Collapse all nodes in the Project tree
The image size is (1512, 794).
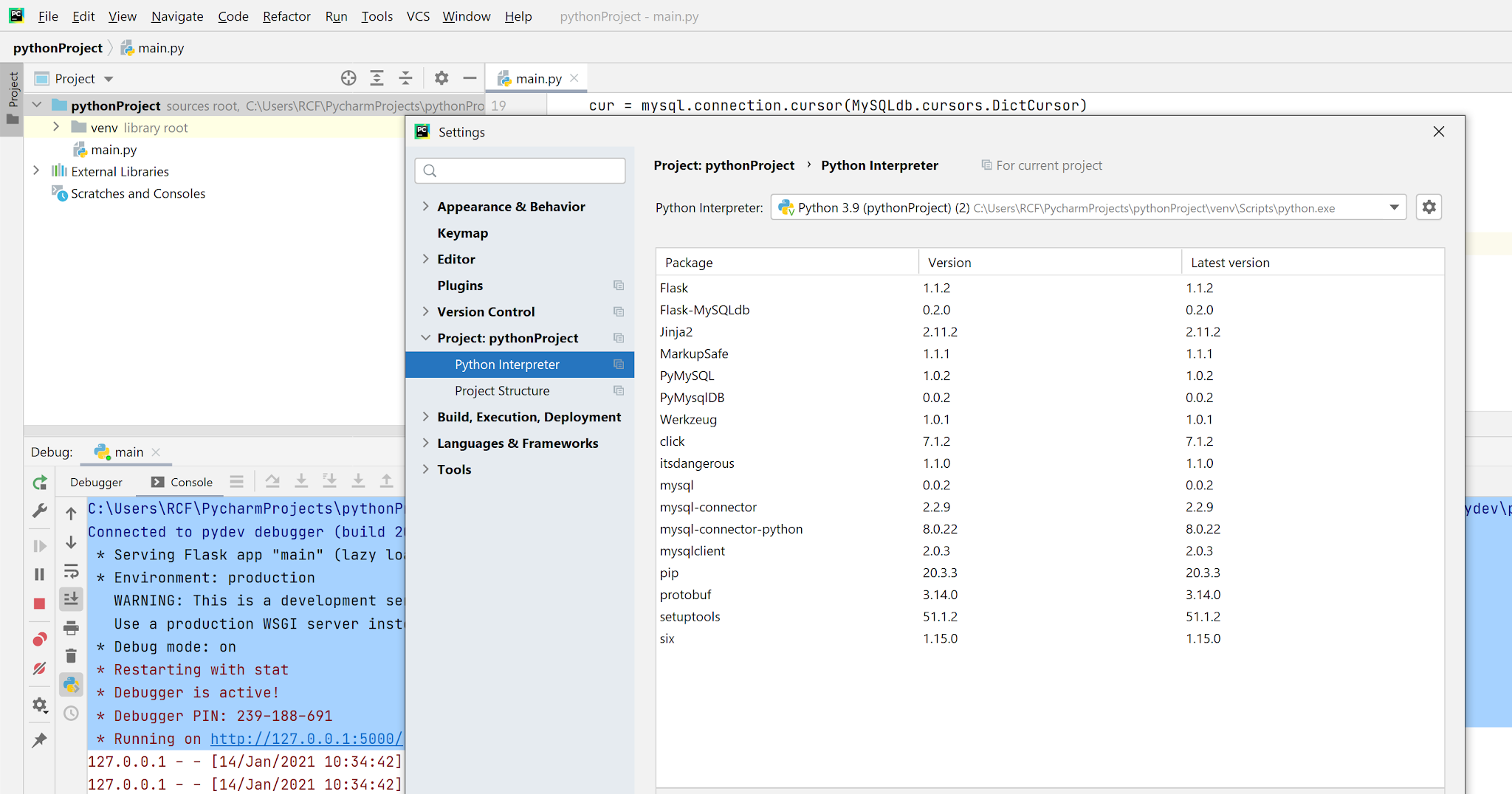tap(405, 77)
